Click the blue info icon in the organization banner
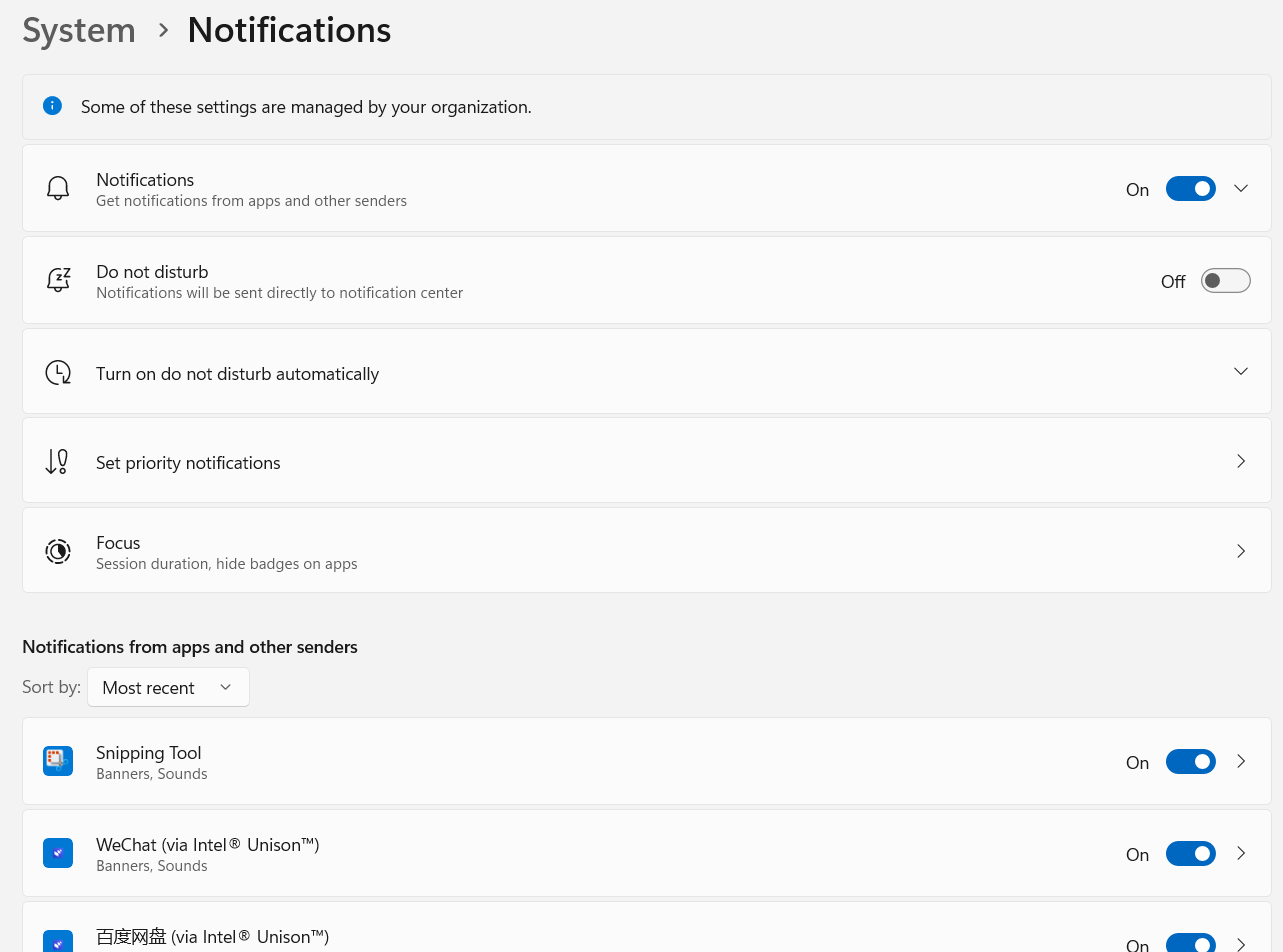Screen dimensions: 1283x952 point(52,106)
